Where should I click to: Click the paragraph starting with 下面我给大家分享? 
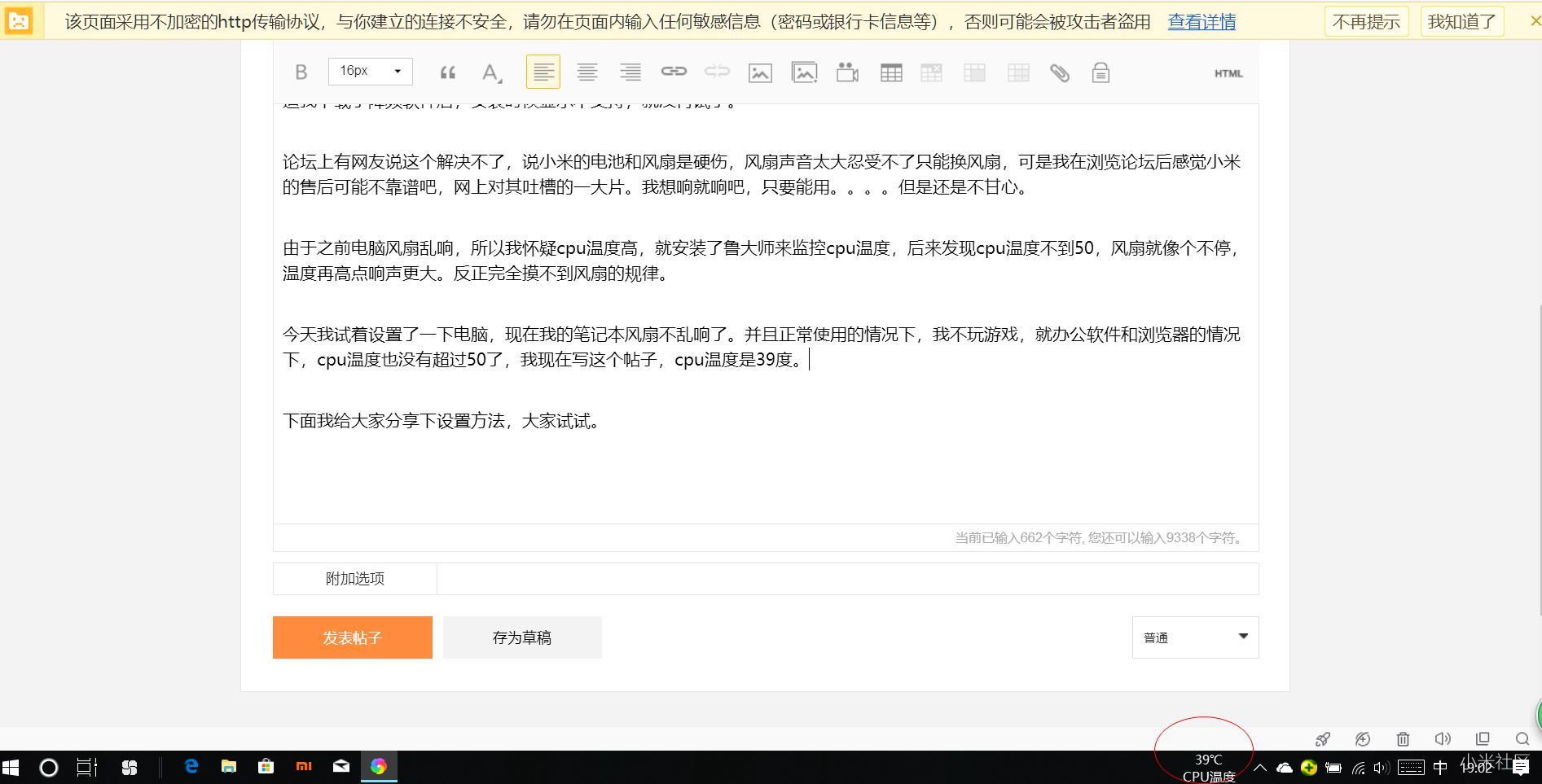click(443, 421)
